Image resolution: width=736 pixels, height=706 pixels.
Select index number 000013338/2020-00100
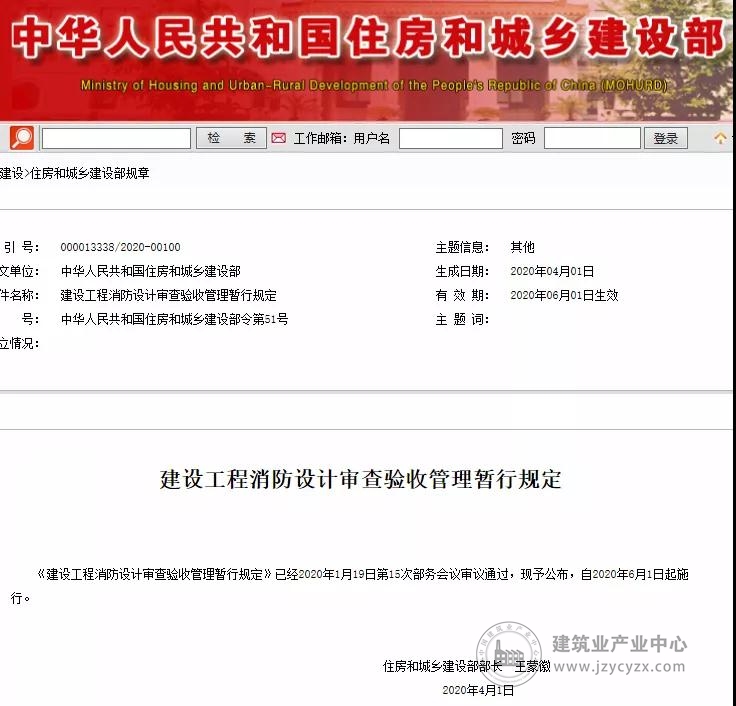pyautogui.click(x=120, y=247)
